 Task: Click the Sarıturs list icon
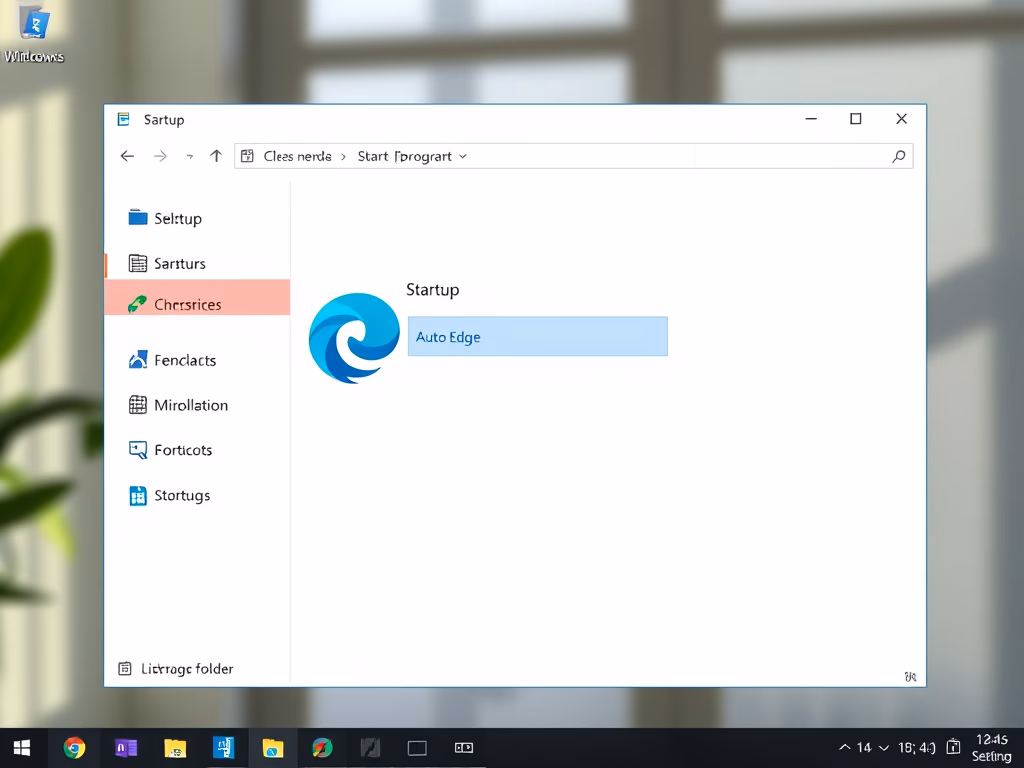138,263
